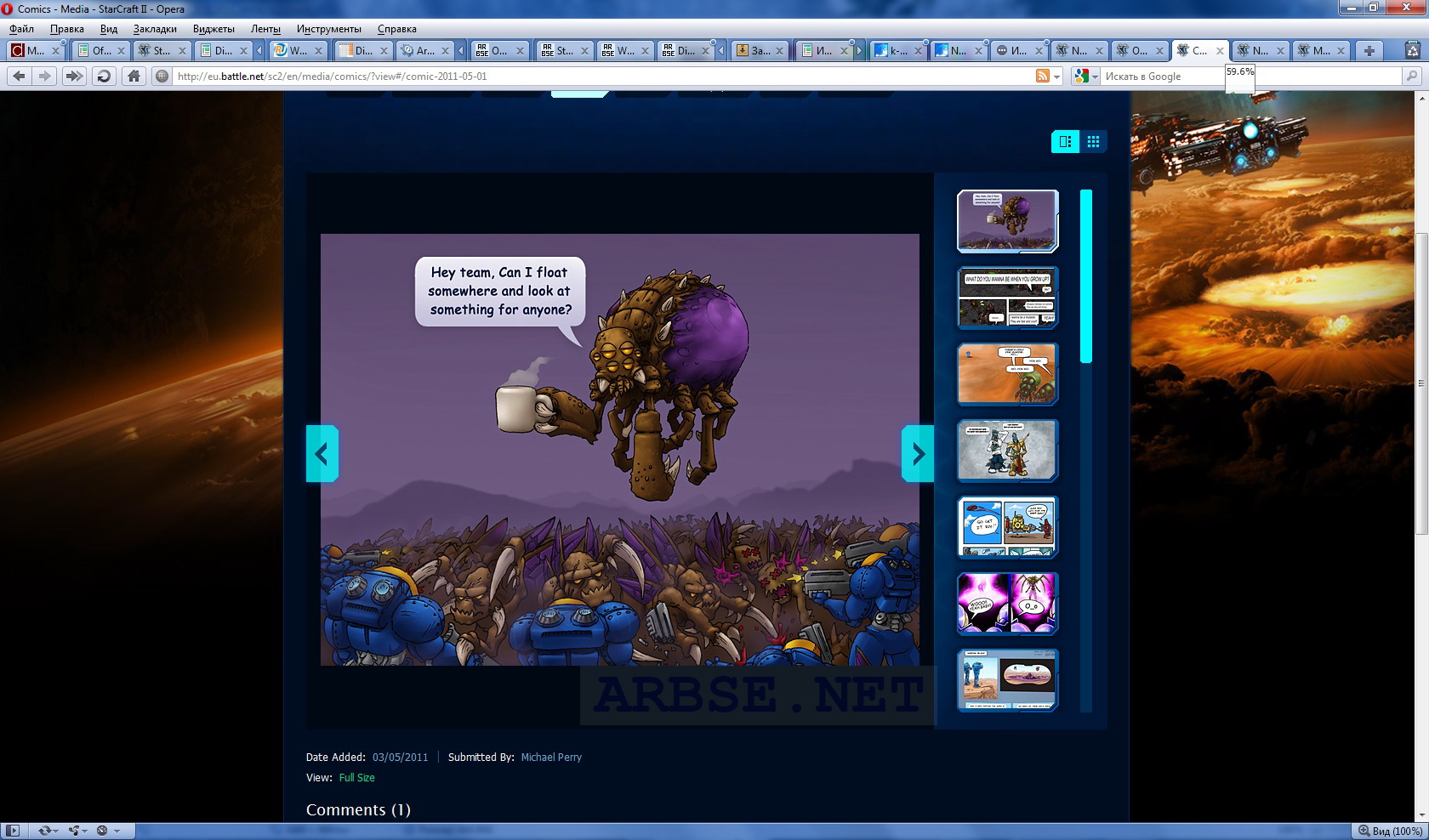The width and height of the screenshot is (1429, 840).
Task: Close the "Of..." tab
Action: tap(121, 51)
